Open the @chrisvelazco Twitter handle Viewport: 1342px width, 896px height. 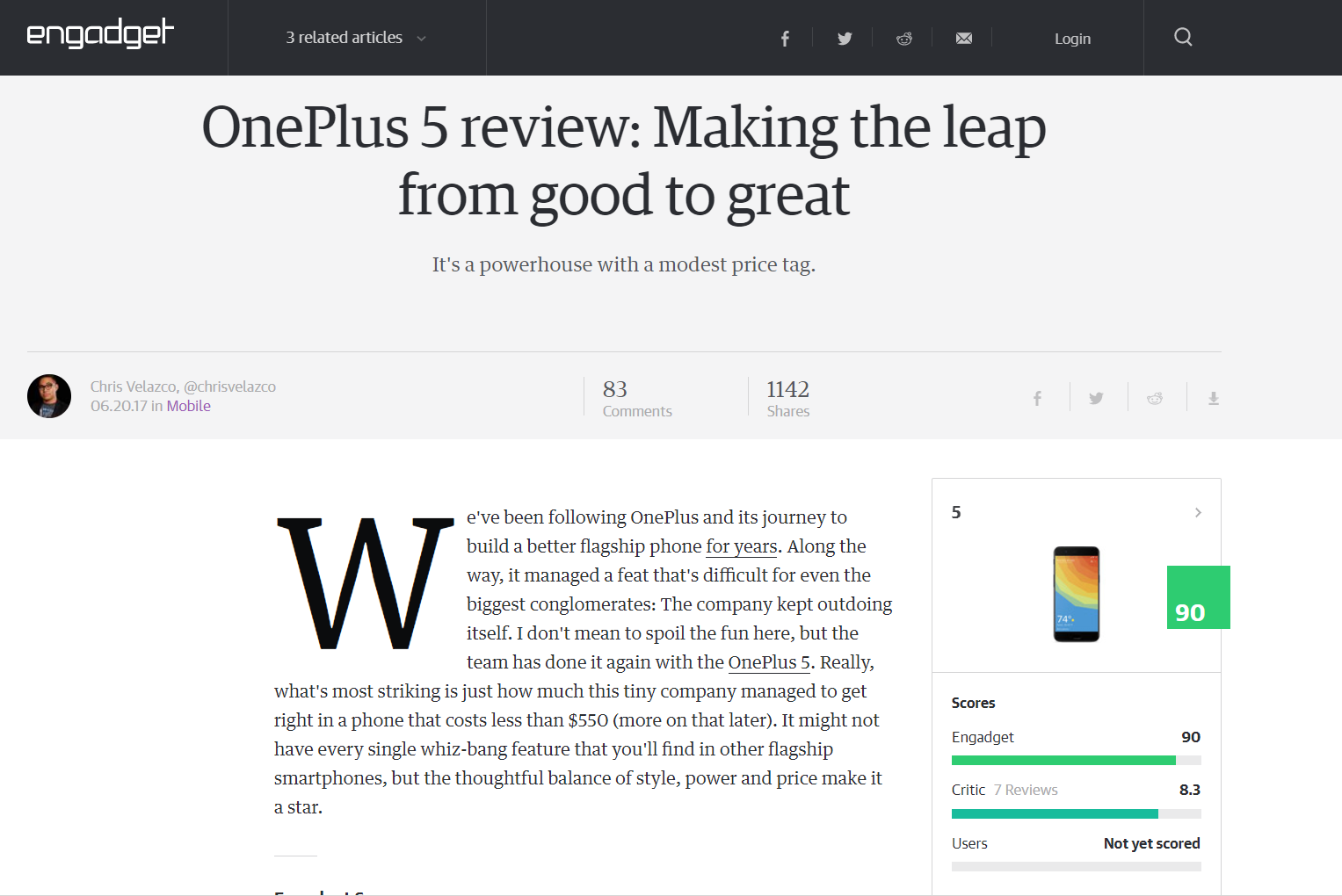pyautogui.click(x=229, y=387)
